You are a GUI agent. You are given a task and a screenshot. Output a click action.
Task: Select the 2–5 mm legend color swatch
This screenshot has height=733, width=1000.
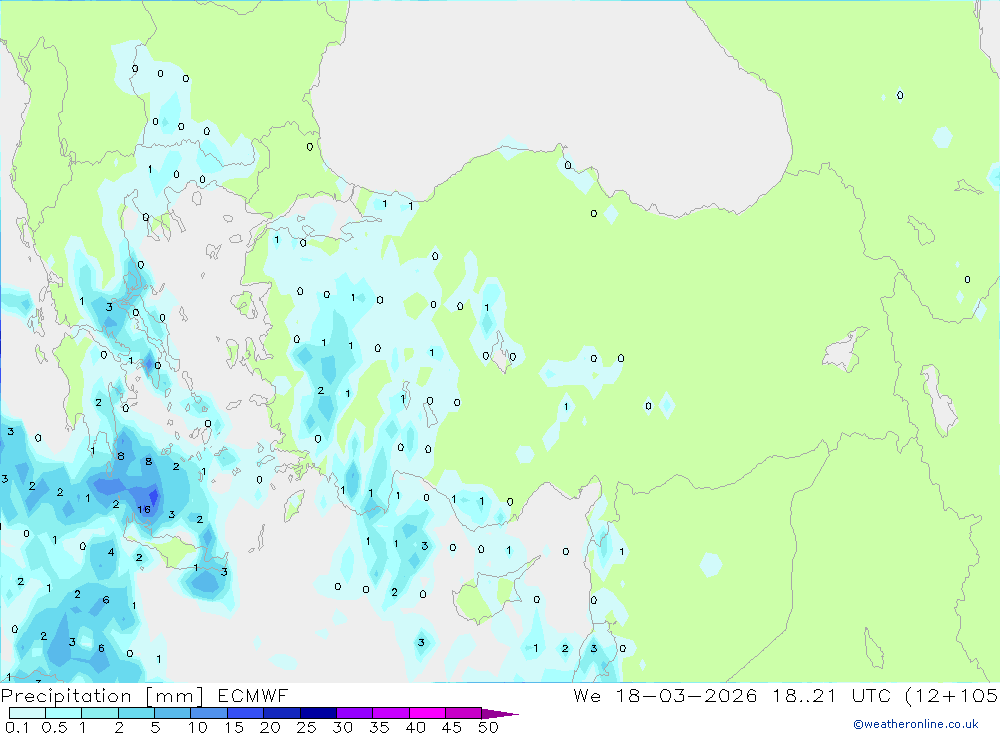(x=136, y=713)
